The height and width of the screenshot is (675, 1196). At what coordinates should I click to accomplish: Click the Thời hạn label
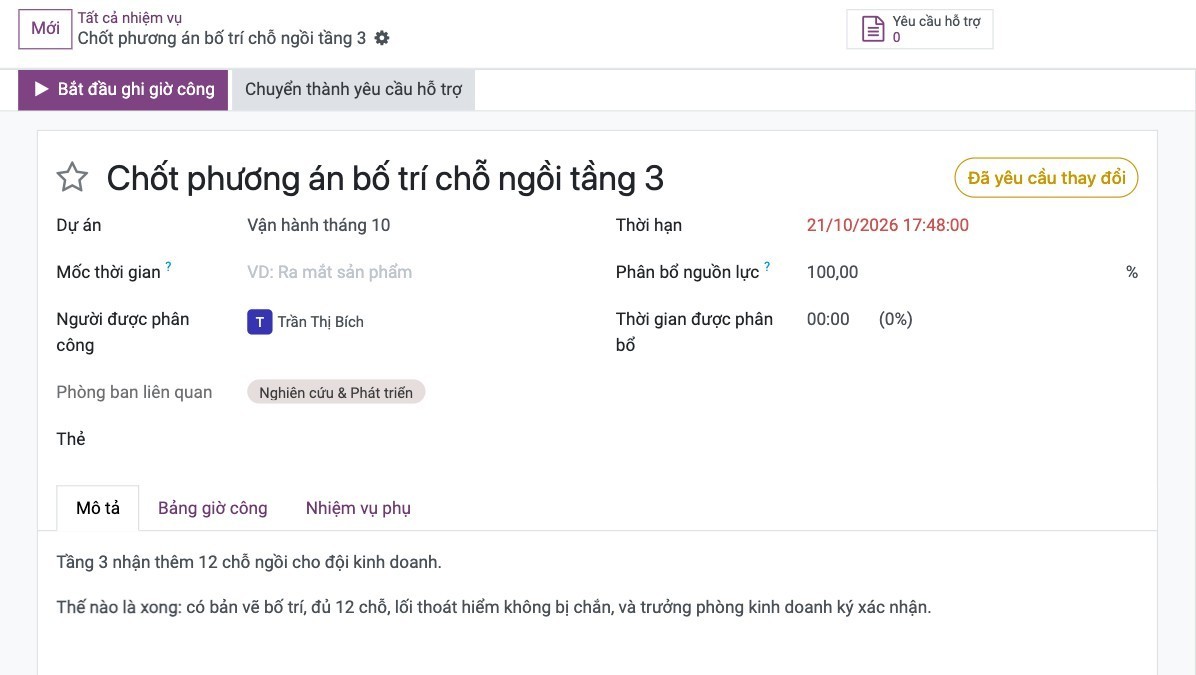[649, 225]
